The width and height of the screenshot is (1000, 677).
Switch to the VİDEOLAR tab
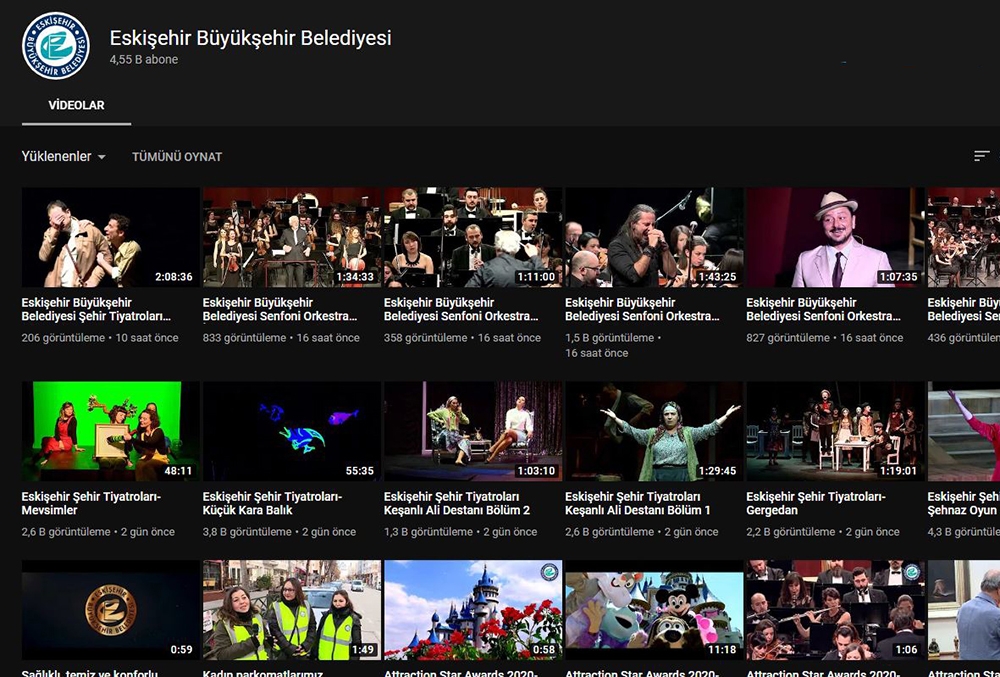click(x=77, y=105)
